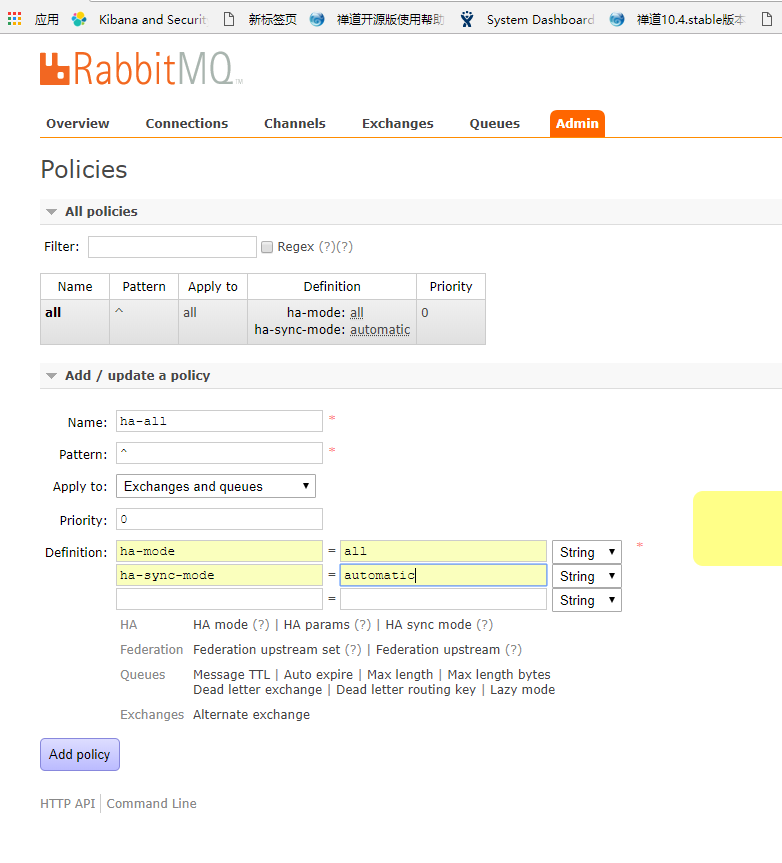The image size is (782, 863).
Task: Click the Definition column header
Action: (x=332, y=287)
